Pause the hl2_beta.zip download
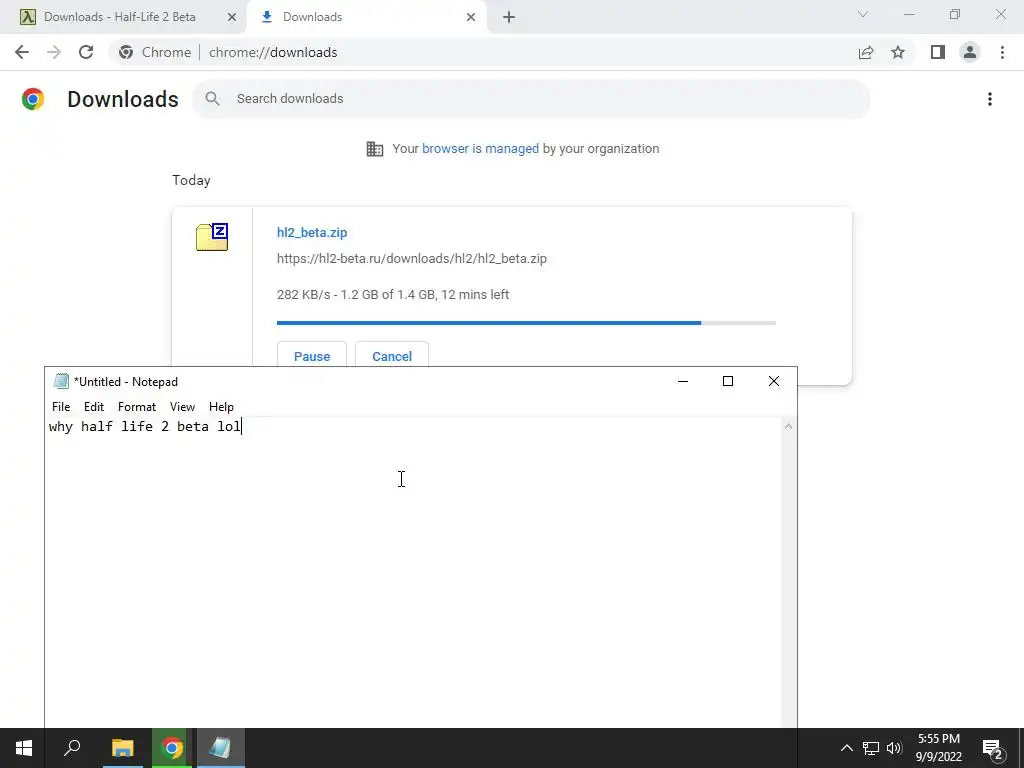 pos(312,356)
